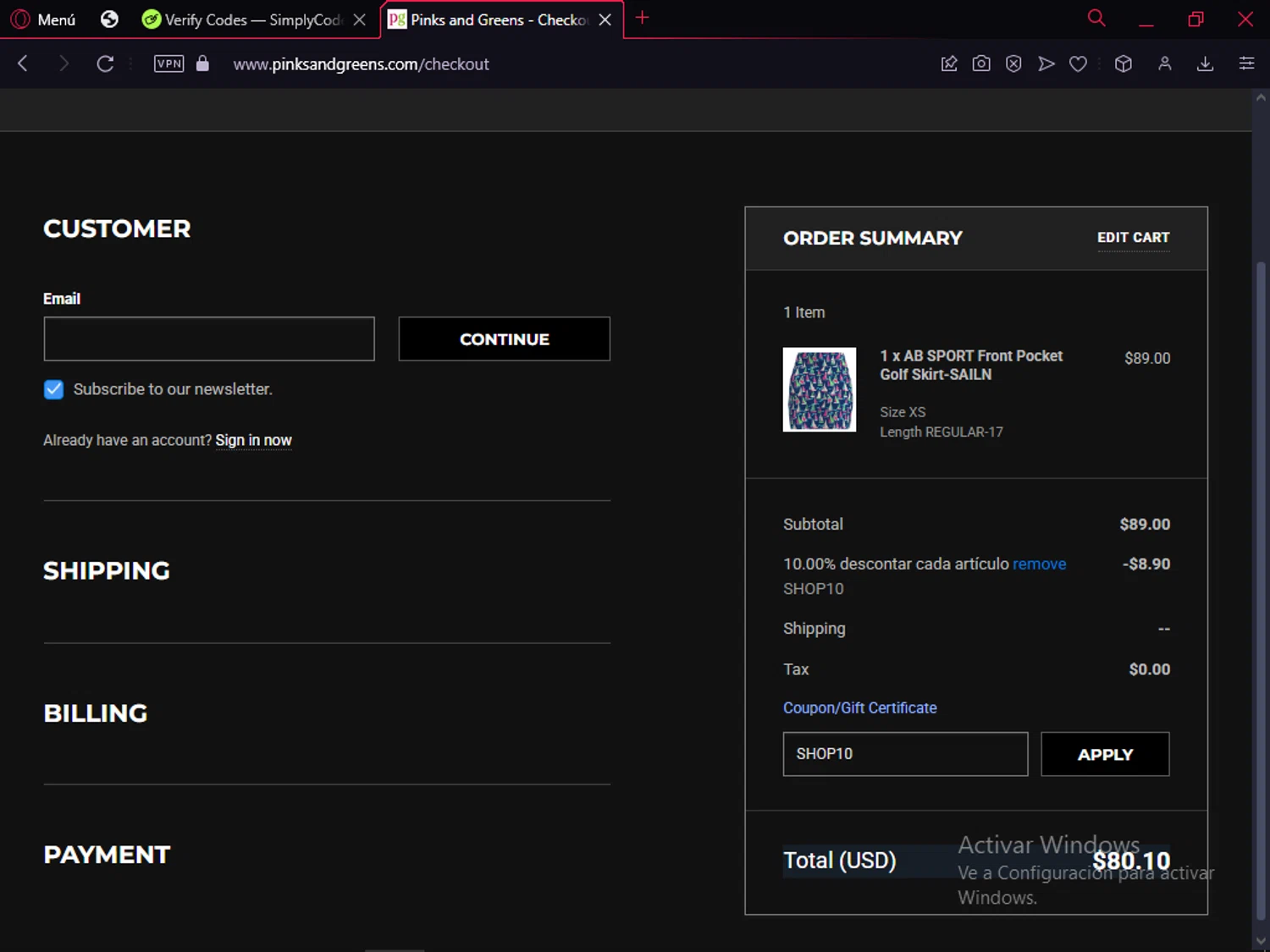Click the tab search magnifier icon
This screenshot has width=1270, height=952.
coord(1096,18)
